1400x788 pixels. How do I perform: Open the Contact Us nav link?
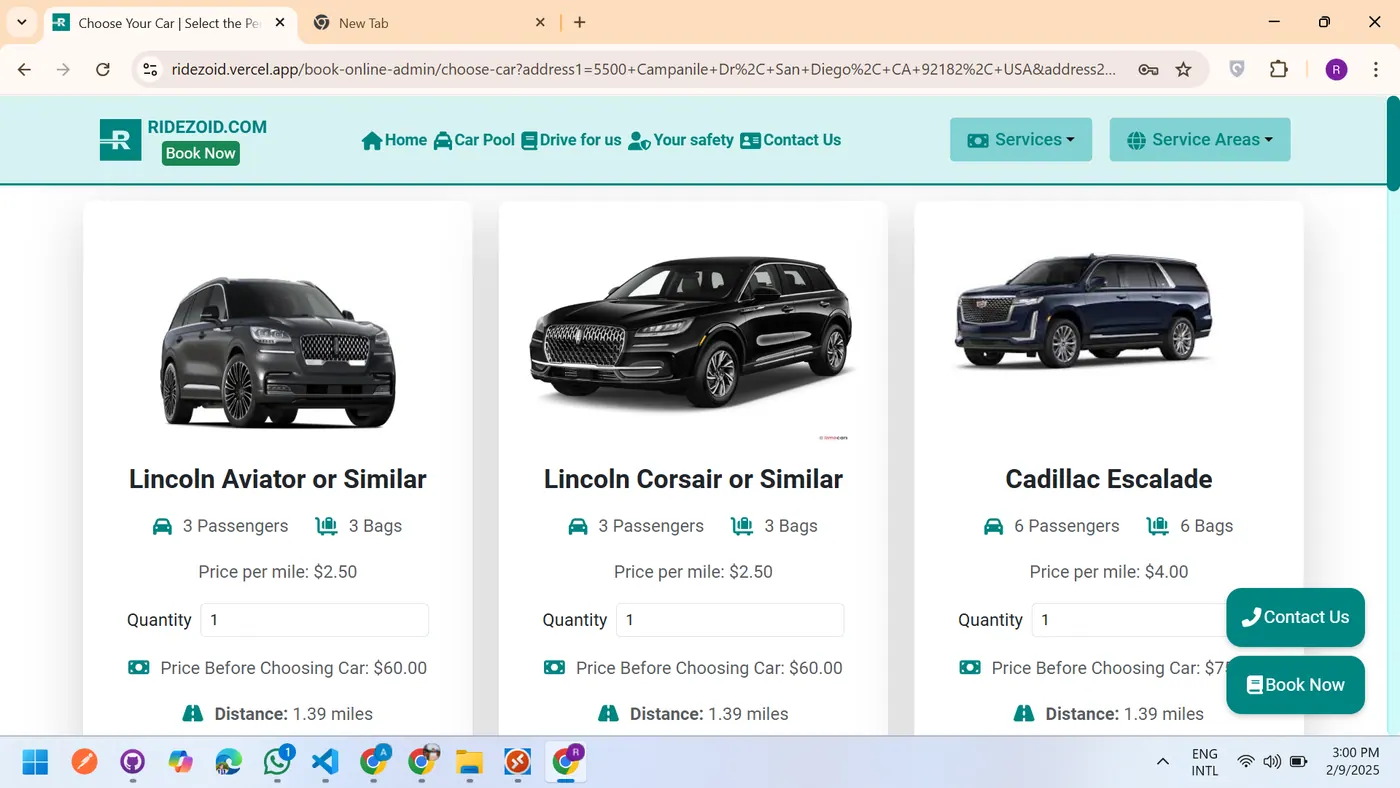(791, 140)
